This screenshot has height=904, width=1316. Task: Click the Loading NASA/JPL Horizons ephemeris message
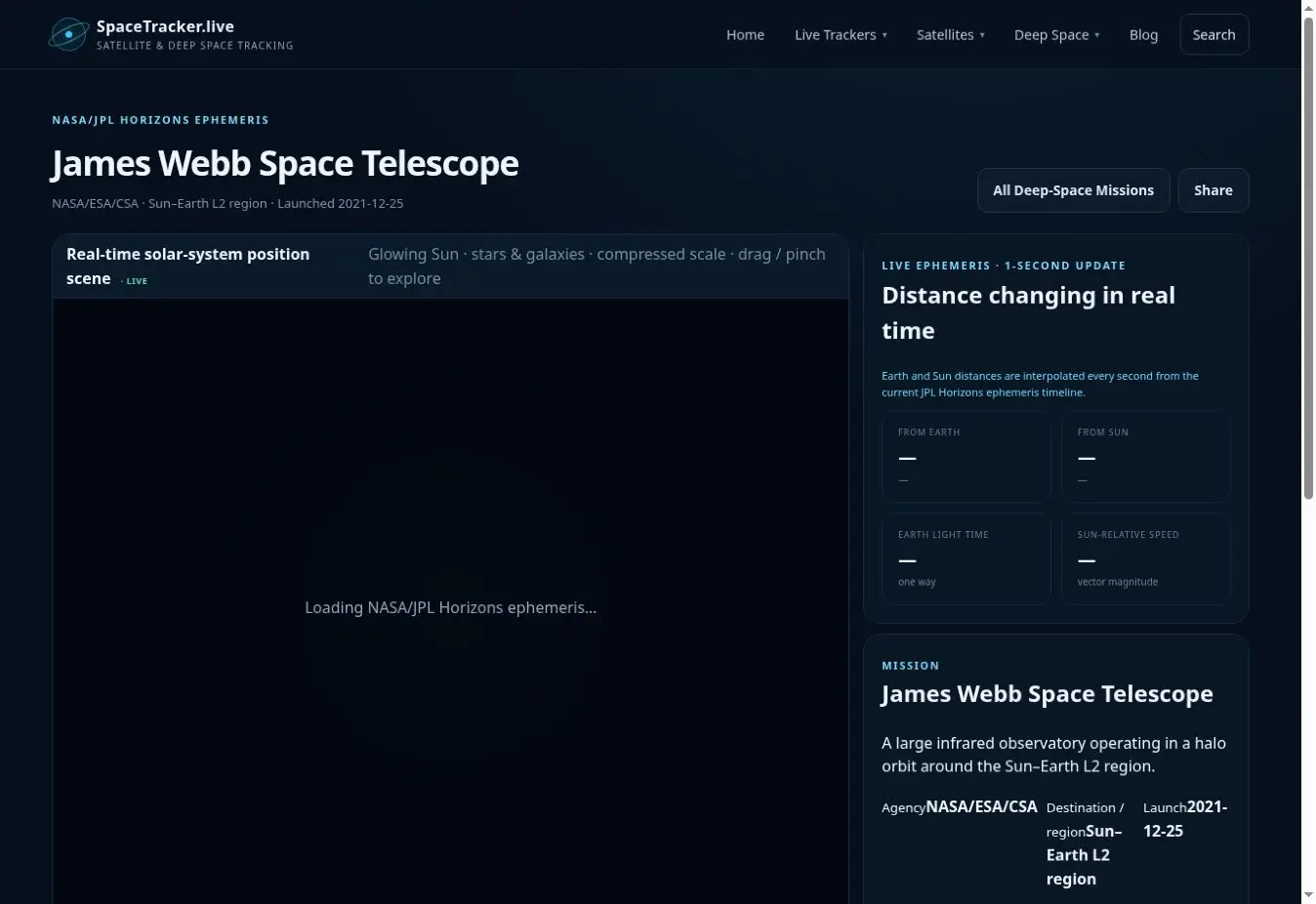point(450,607)
